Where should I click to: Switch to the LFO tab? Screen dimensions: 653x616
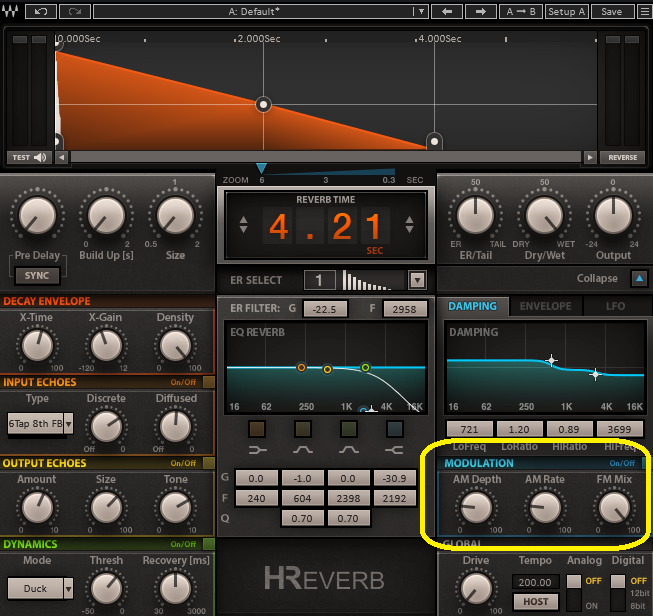click(615, 306)
